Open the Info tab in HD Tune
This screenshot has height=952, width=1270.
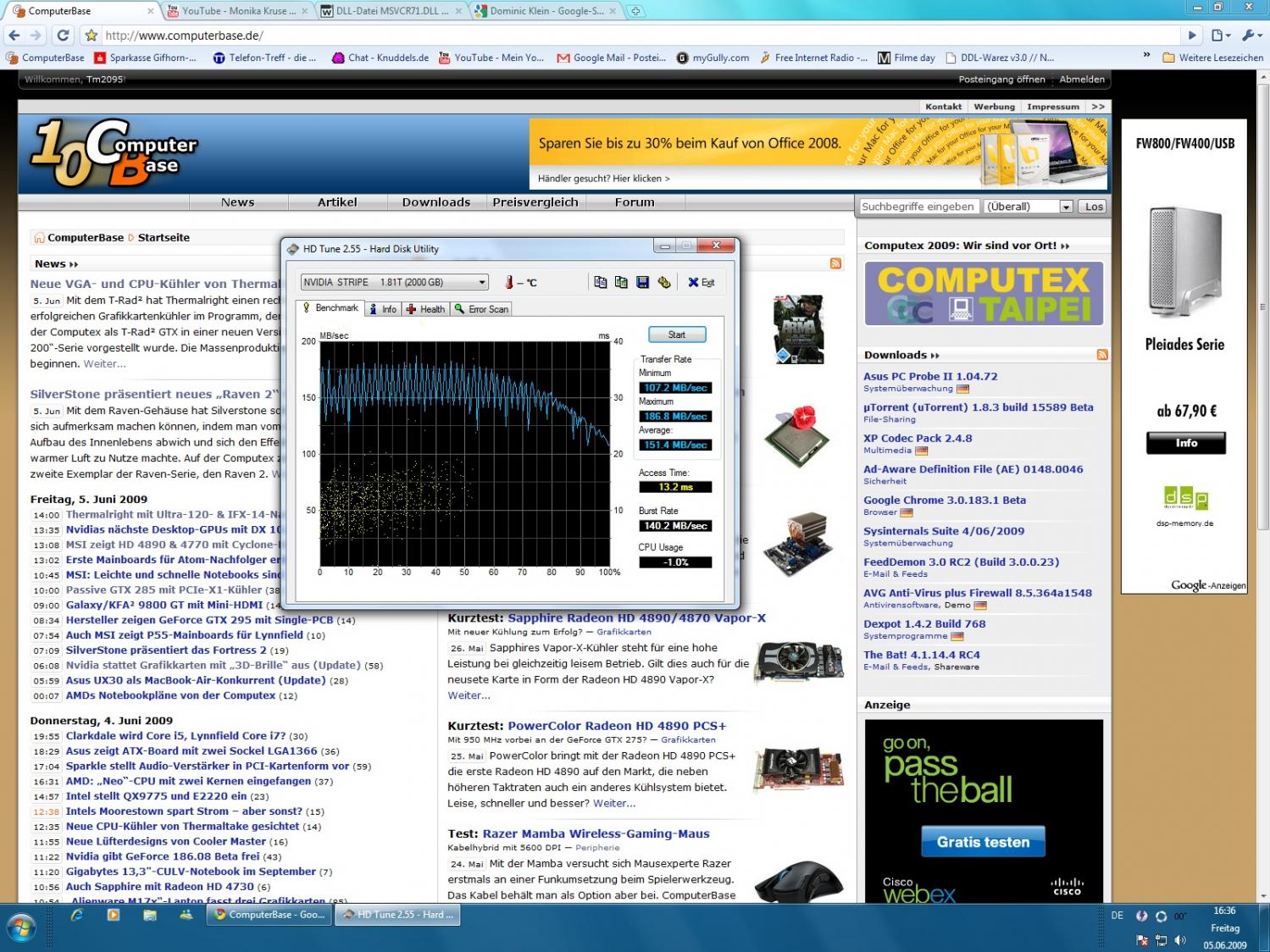point(382,309)
